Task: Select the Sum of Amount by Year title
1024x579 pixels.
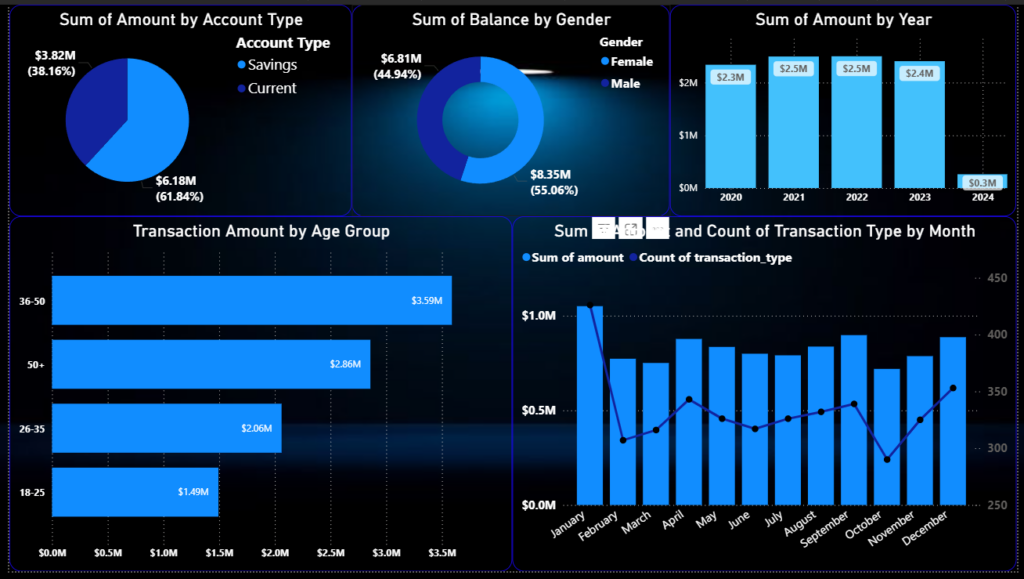Action: (x=843, y=20)
